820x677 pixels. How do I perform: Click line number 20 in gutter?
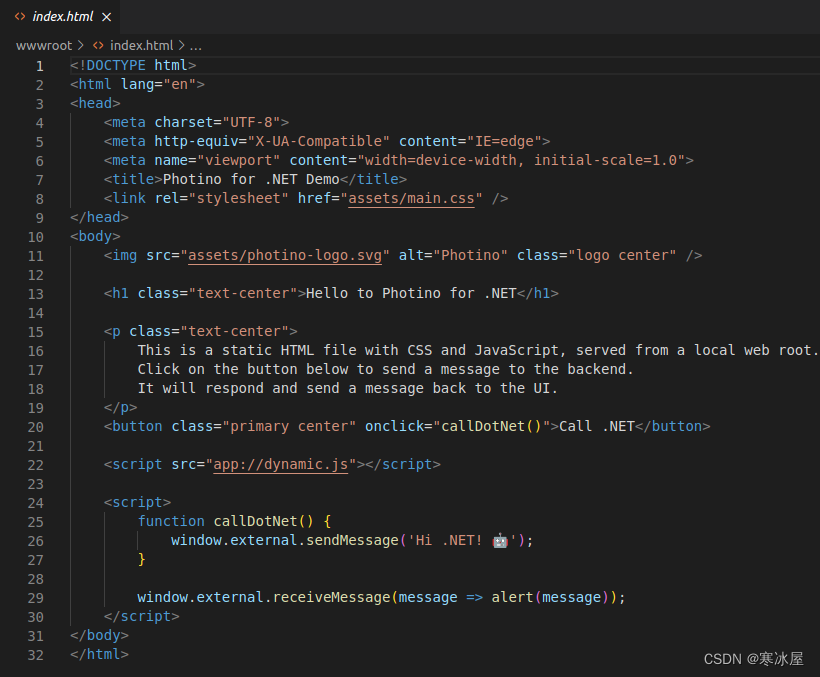(x=36, y=428)
